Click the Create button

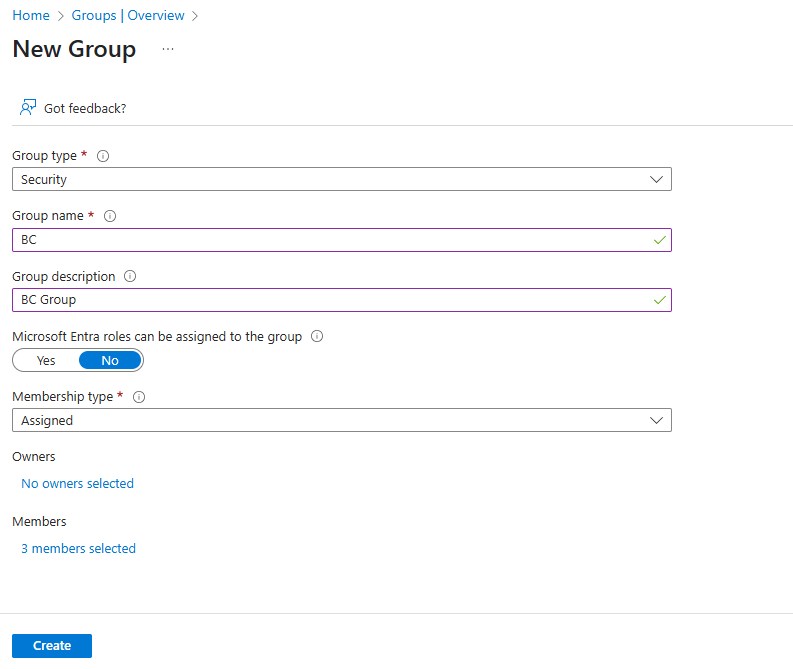52,646
